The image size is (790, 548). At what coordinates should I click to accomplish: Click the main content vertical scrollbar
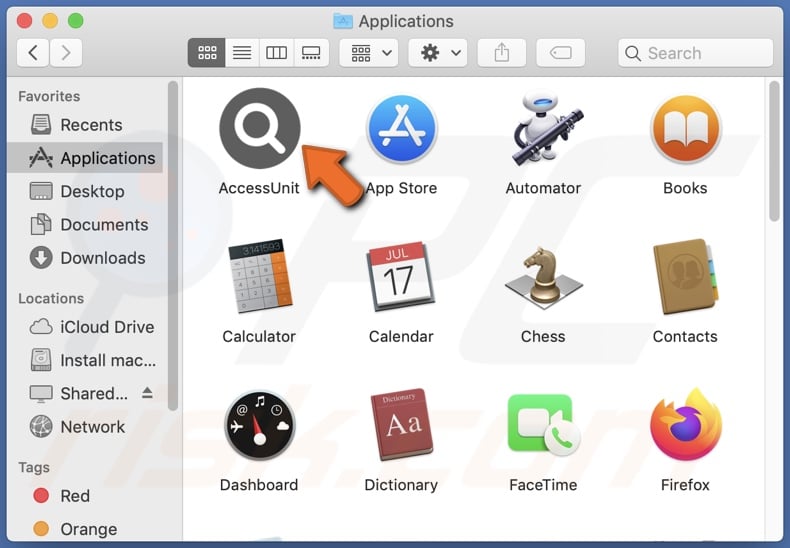click(x=774, y=151)
